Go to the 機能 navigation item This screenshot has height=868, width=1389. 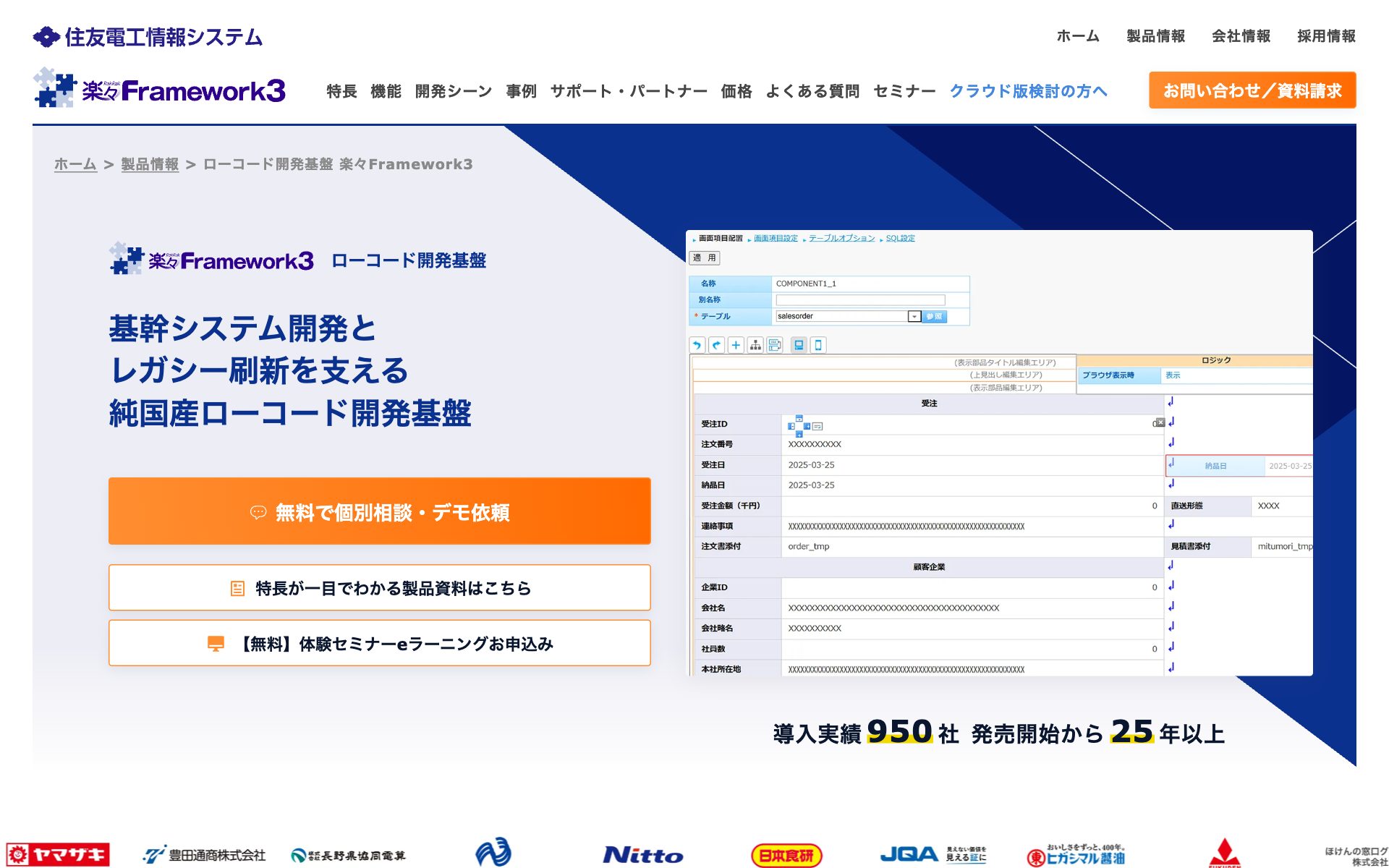(x=386, y=91)
